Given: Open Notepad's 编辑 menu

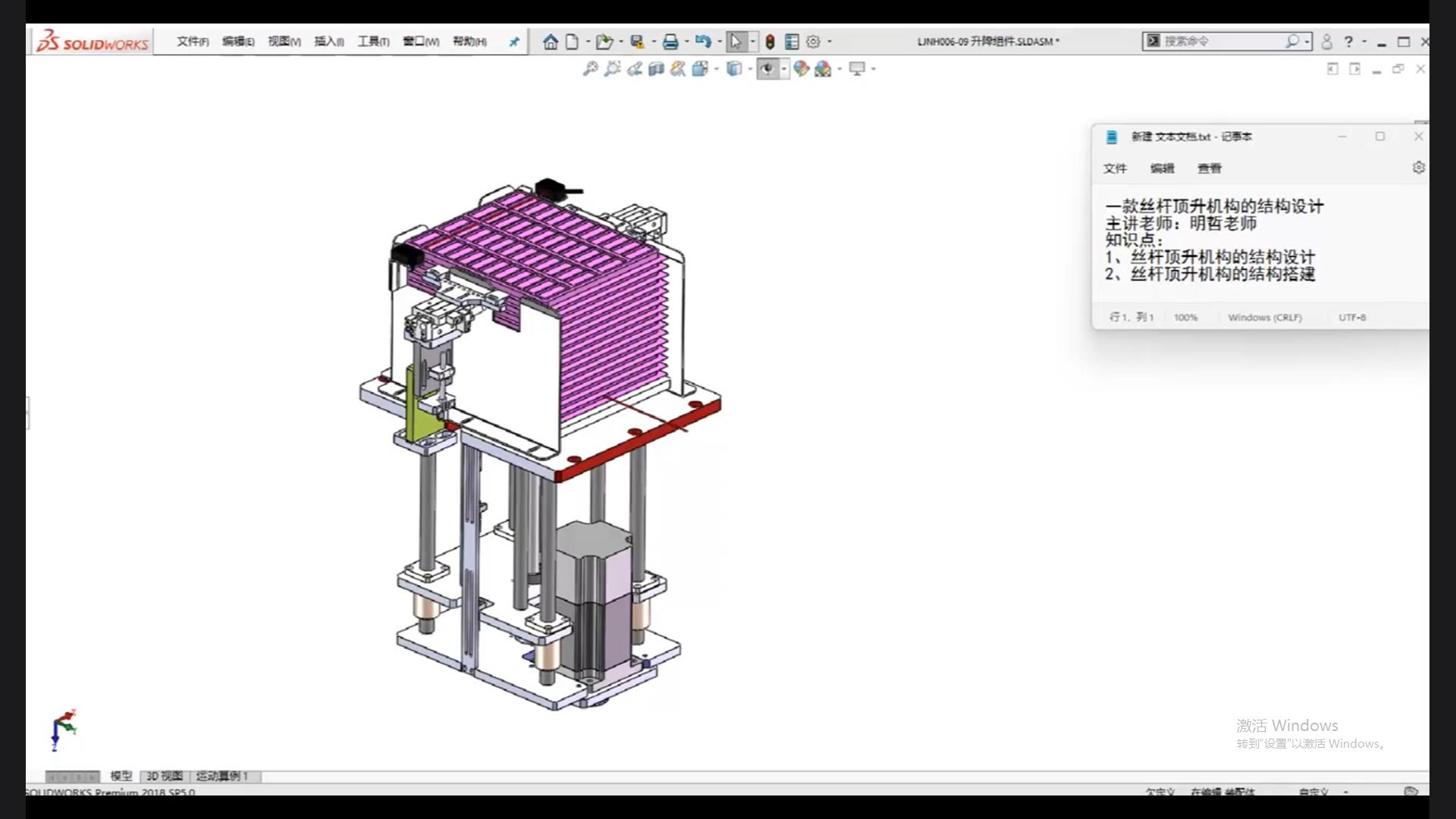Looking at the screenshot, I should pyautogui.click(x=1162, y=168).
